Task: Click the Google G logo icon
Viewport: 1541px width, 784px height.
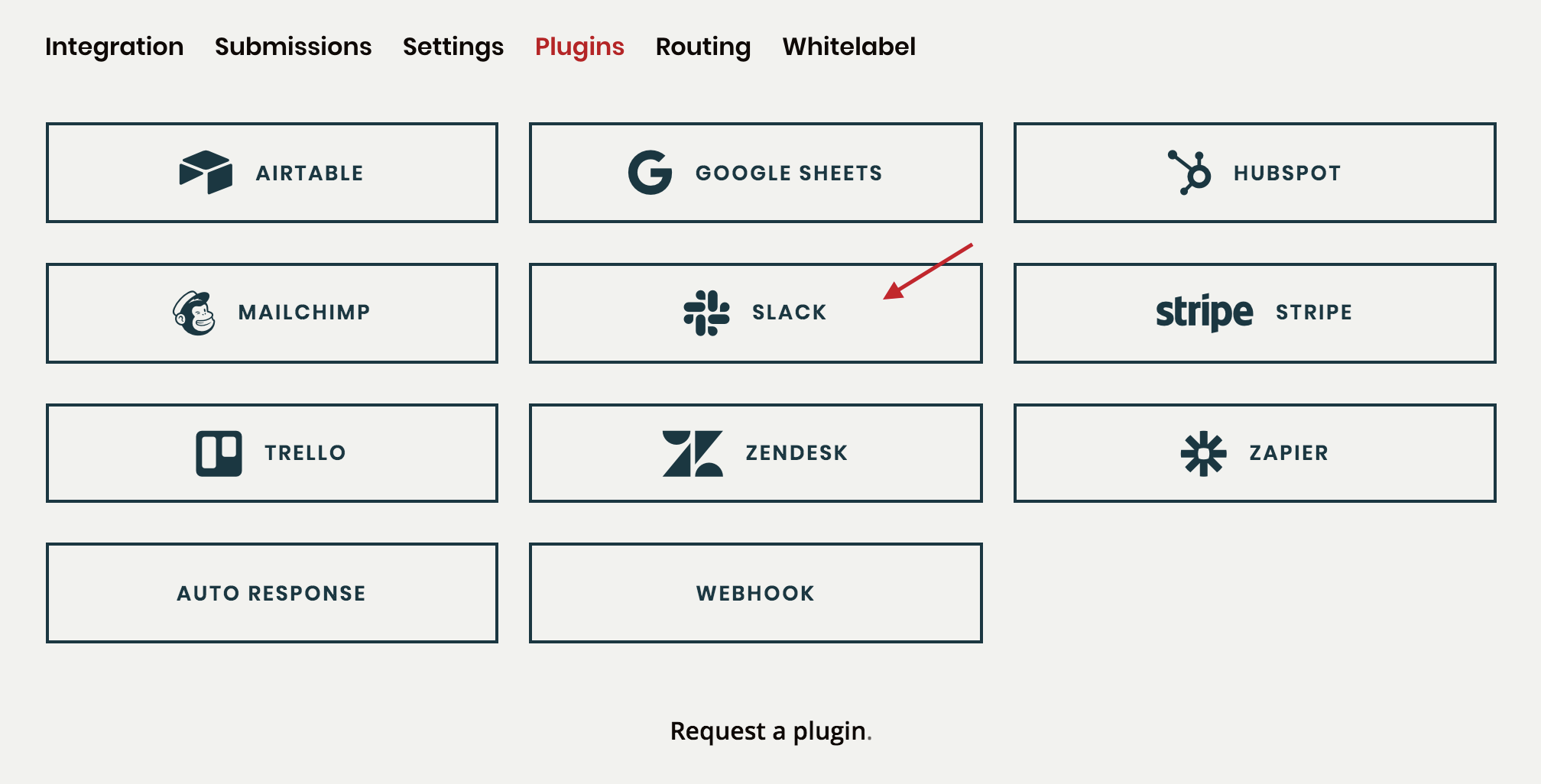Action: tap(650, 173)
